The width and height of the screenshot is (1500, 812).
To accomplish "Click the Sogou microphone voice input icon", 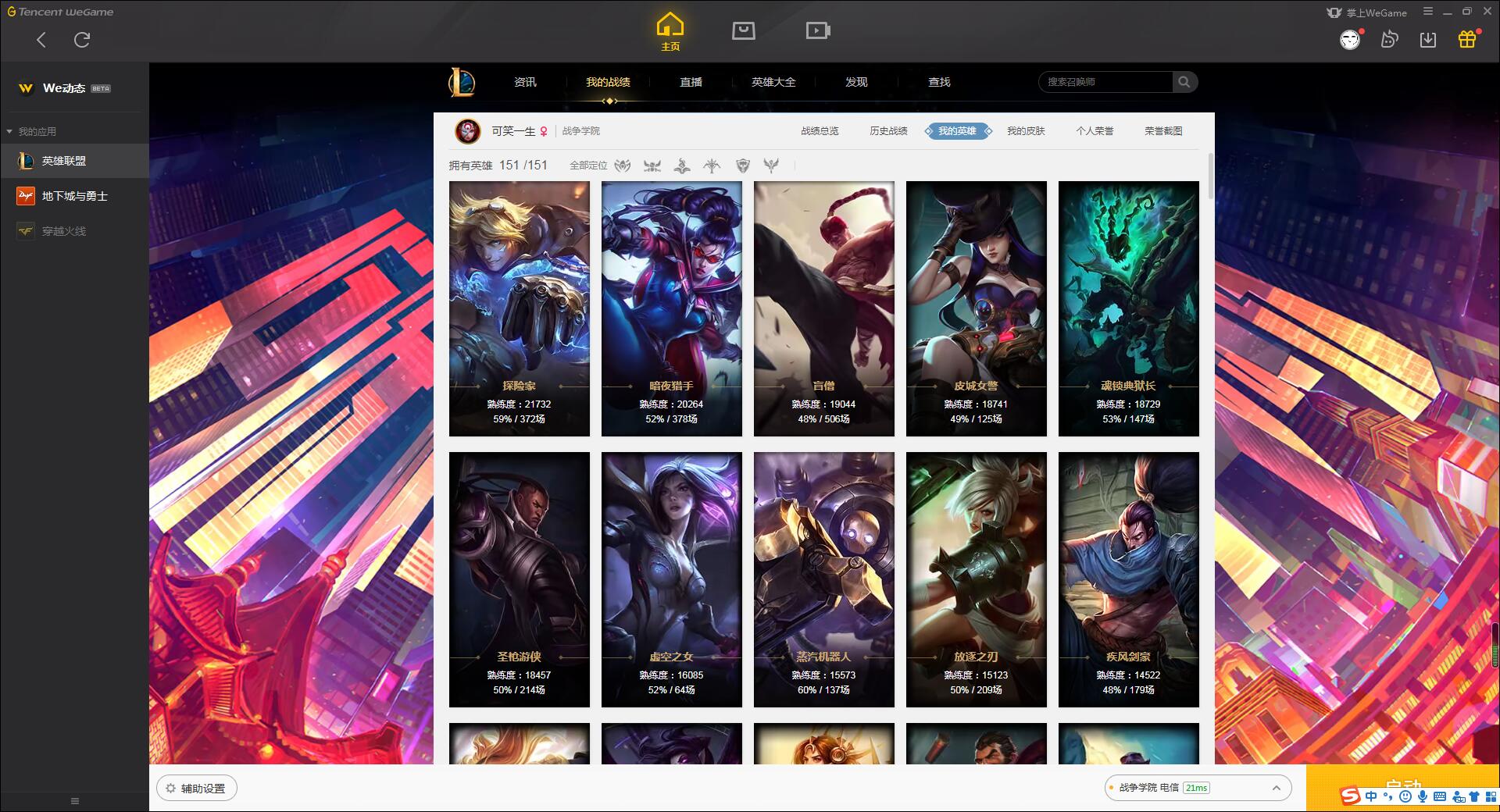I will 1423,796.
